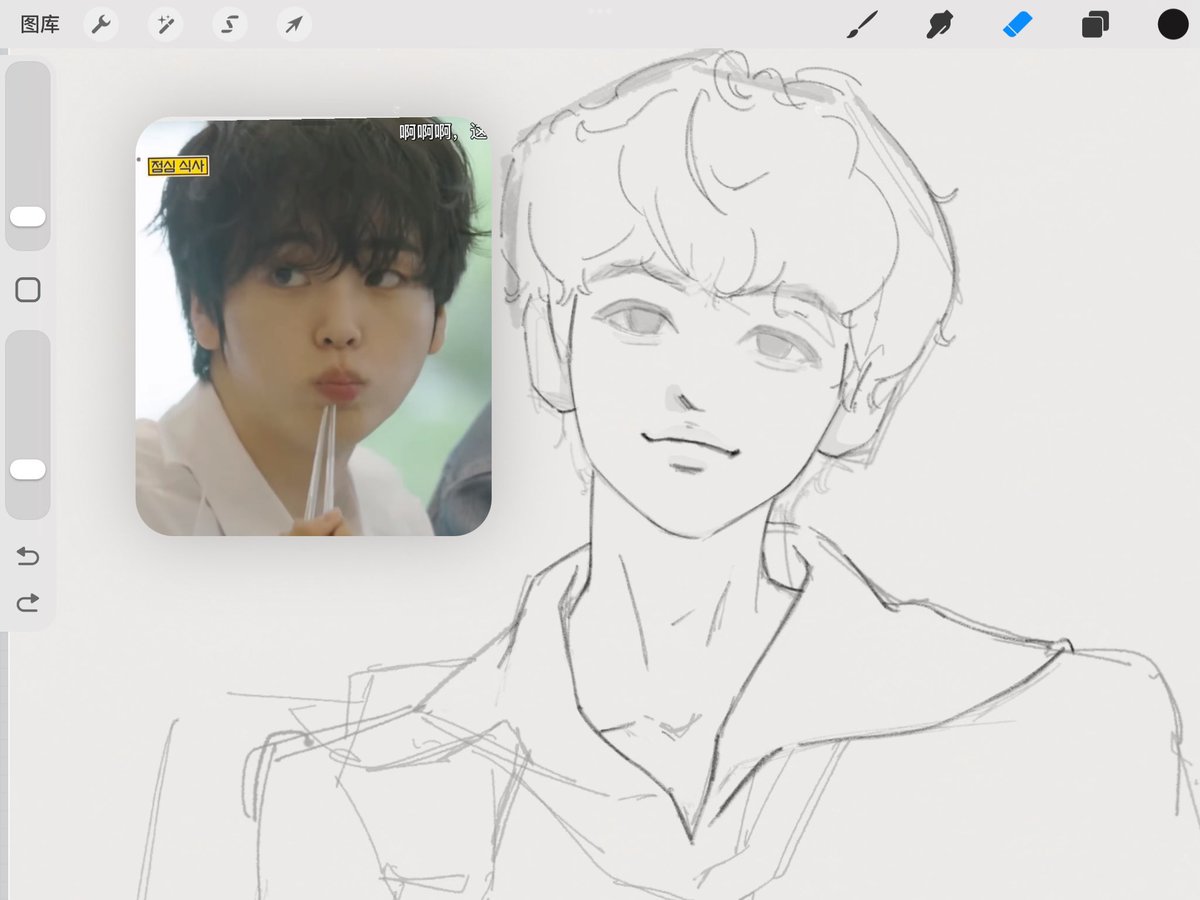This screenshot has width=1200, height=900.
Task: Select the Transform arrow tool
Action: (294, 24)
